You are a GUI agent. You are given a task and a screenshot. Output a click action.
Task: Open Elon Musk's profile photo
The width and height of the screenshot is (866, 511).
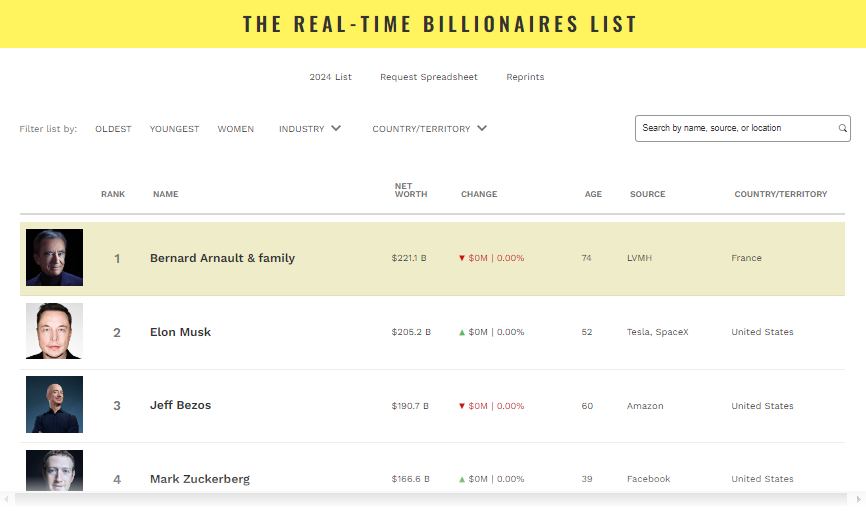55,331
